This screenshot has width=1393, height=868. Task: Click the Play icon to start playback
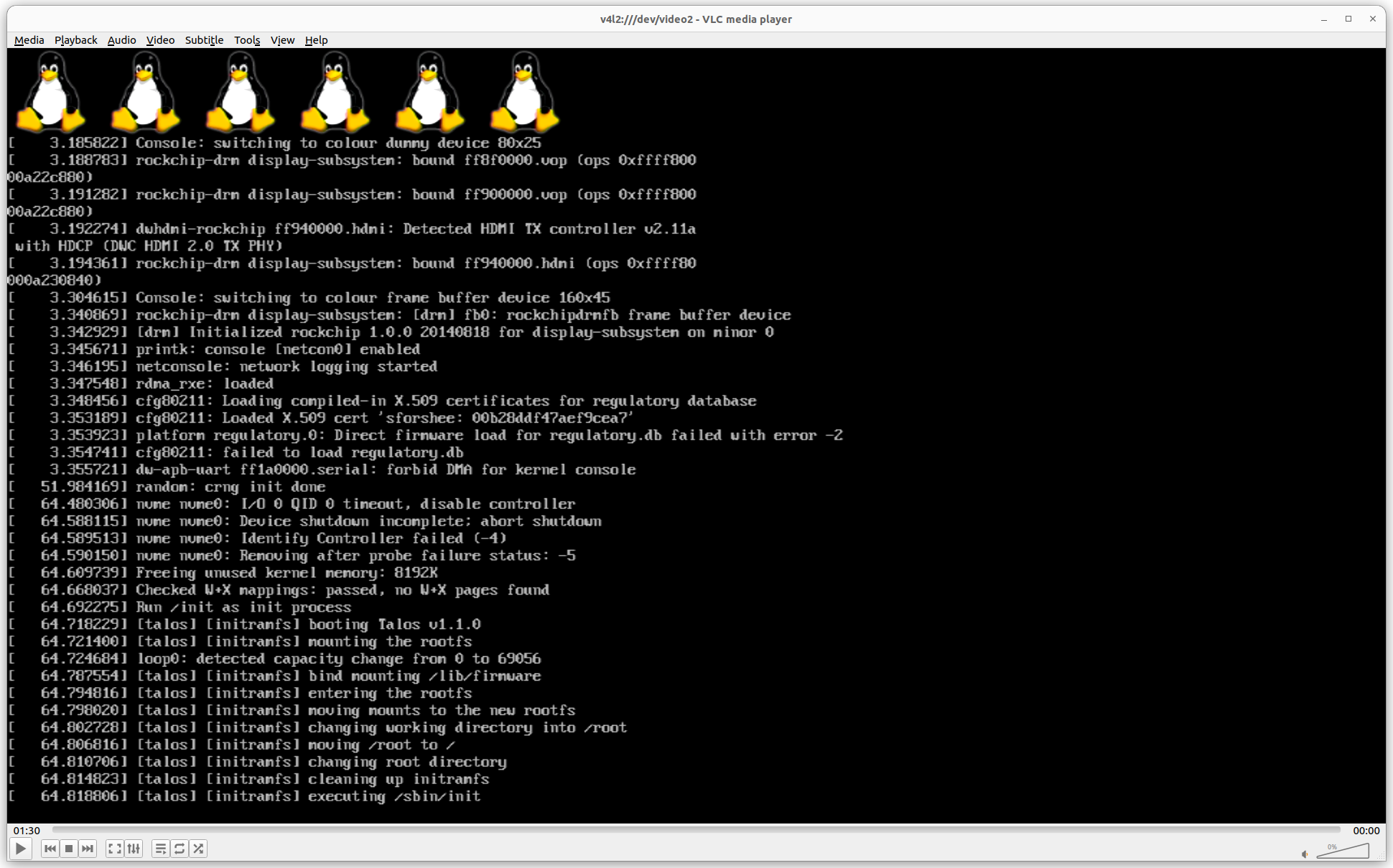coord(21,849)
